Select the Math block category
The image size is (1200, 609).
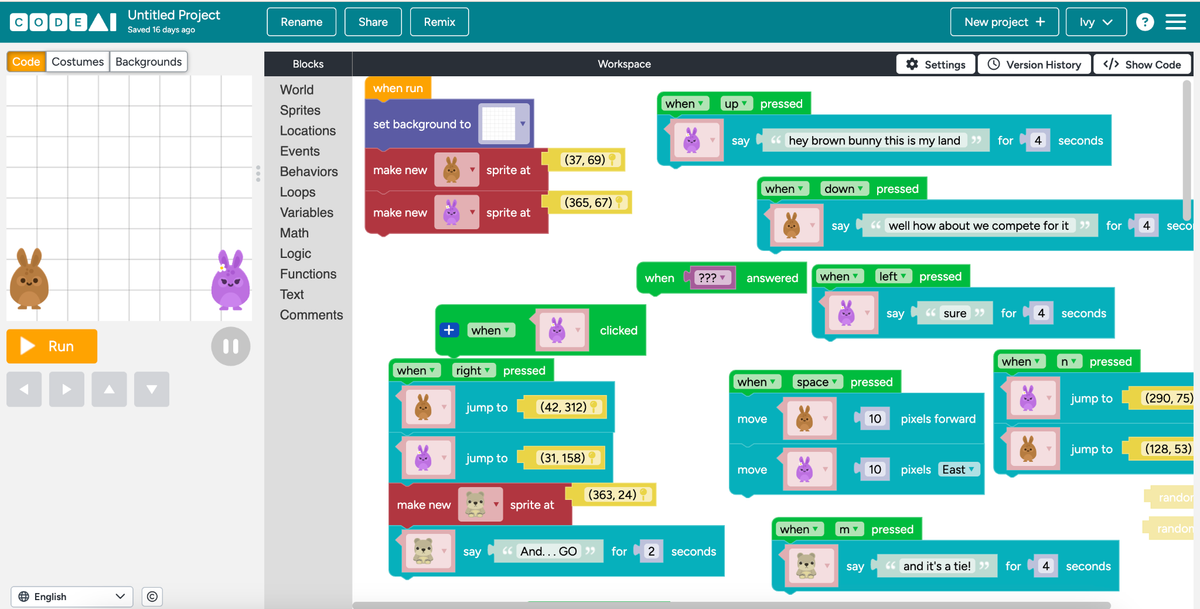(x=294, y=233)
